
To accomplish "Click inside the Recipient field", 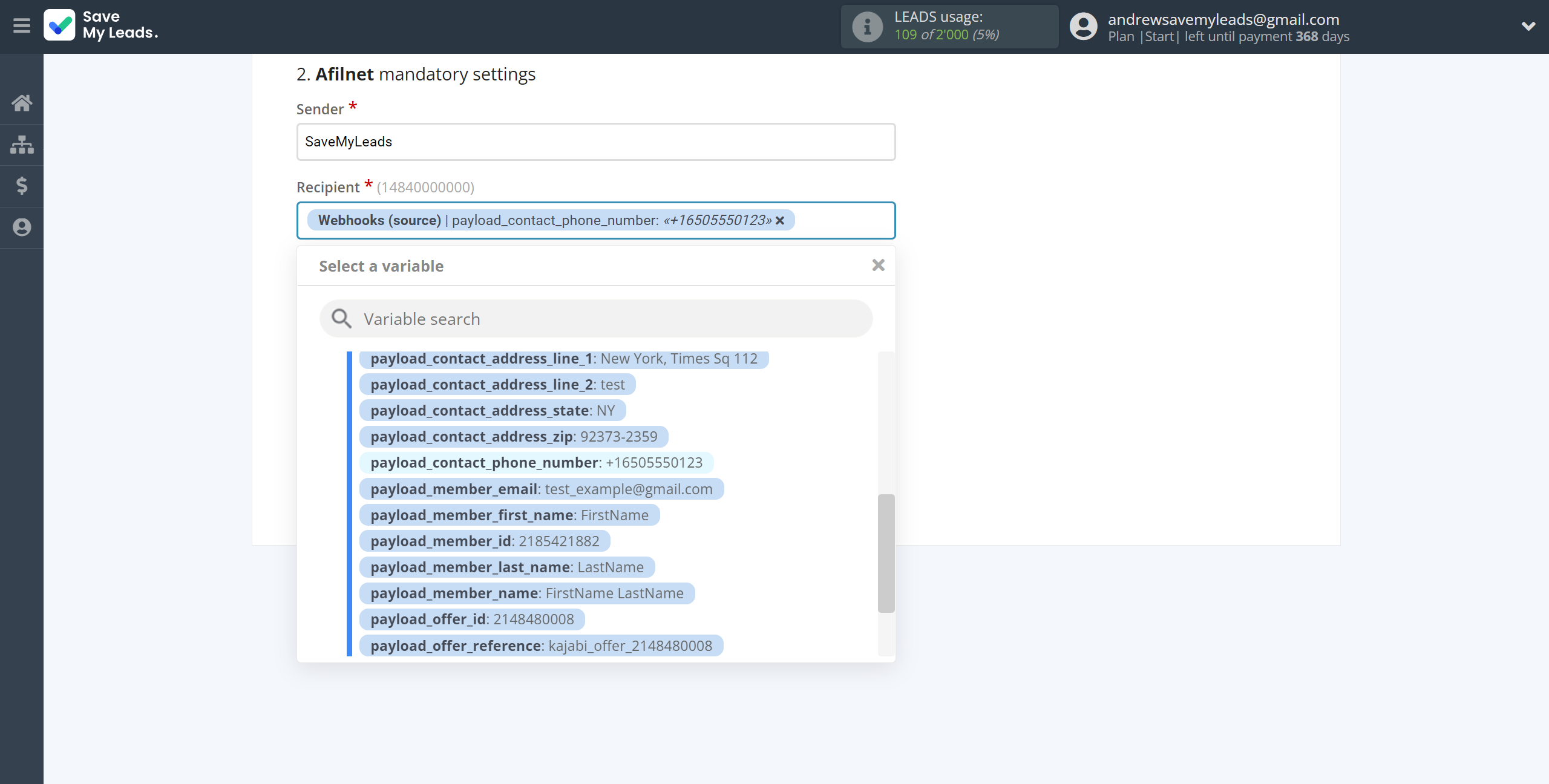I will coord(596,220).
